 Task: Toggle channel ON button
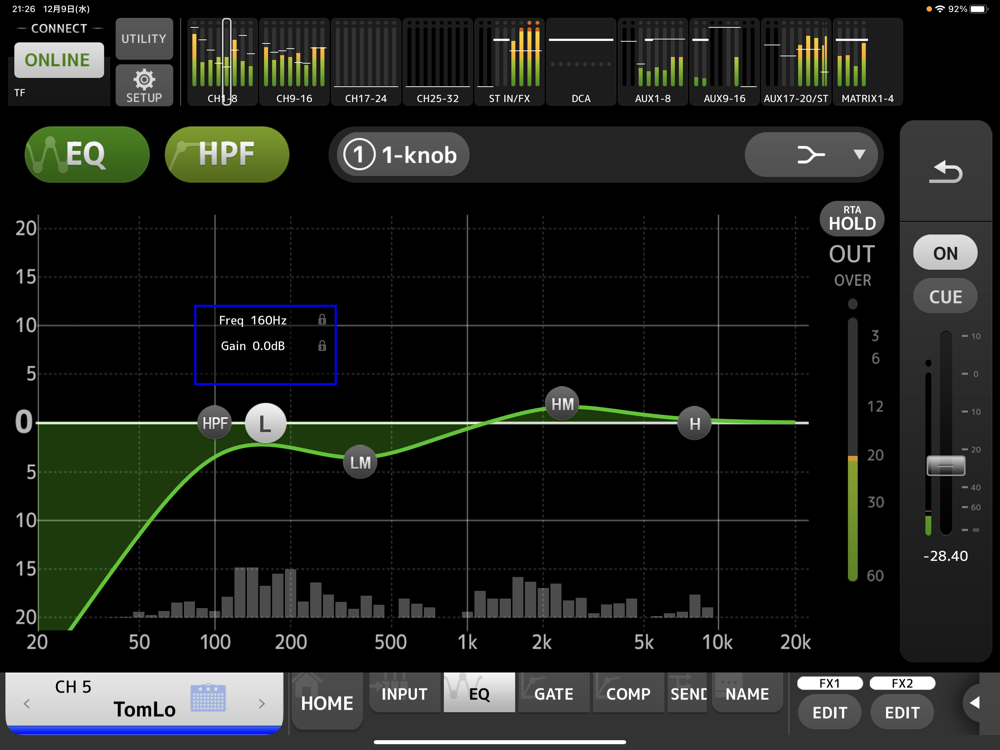pyautogui.click(x=945, y=253)
